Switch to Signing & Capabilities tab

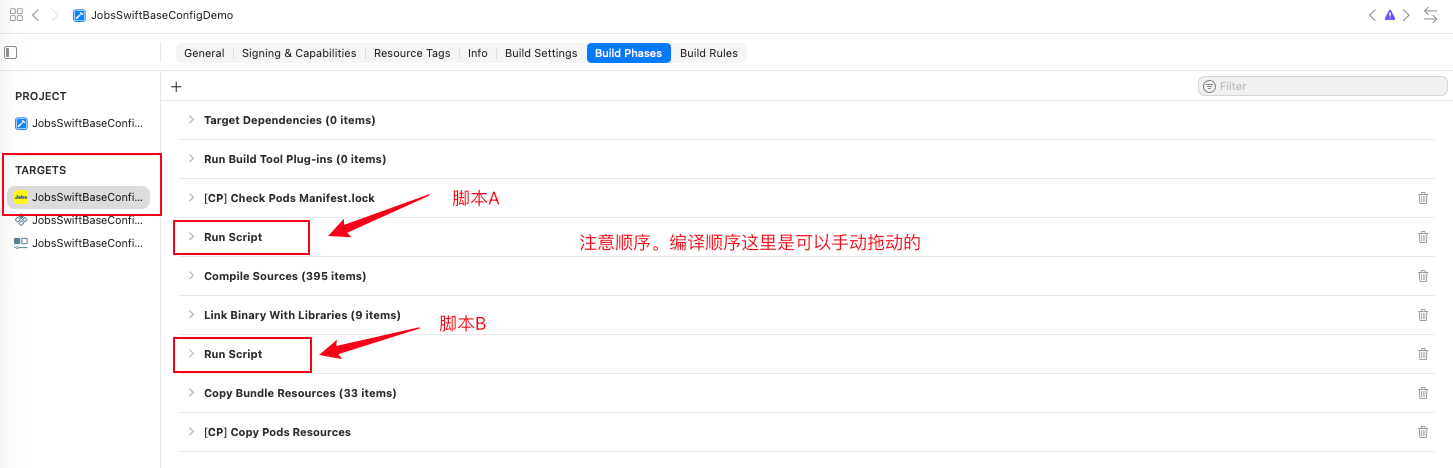(299, 53)
